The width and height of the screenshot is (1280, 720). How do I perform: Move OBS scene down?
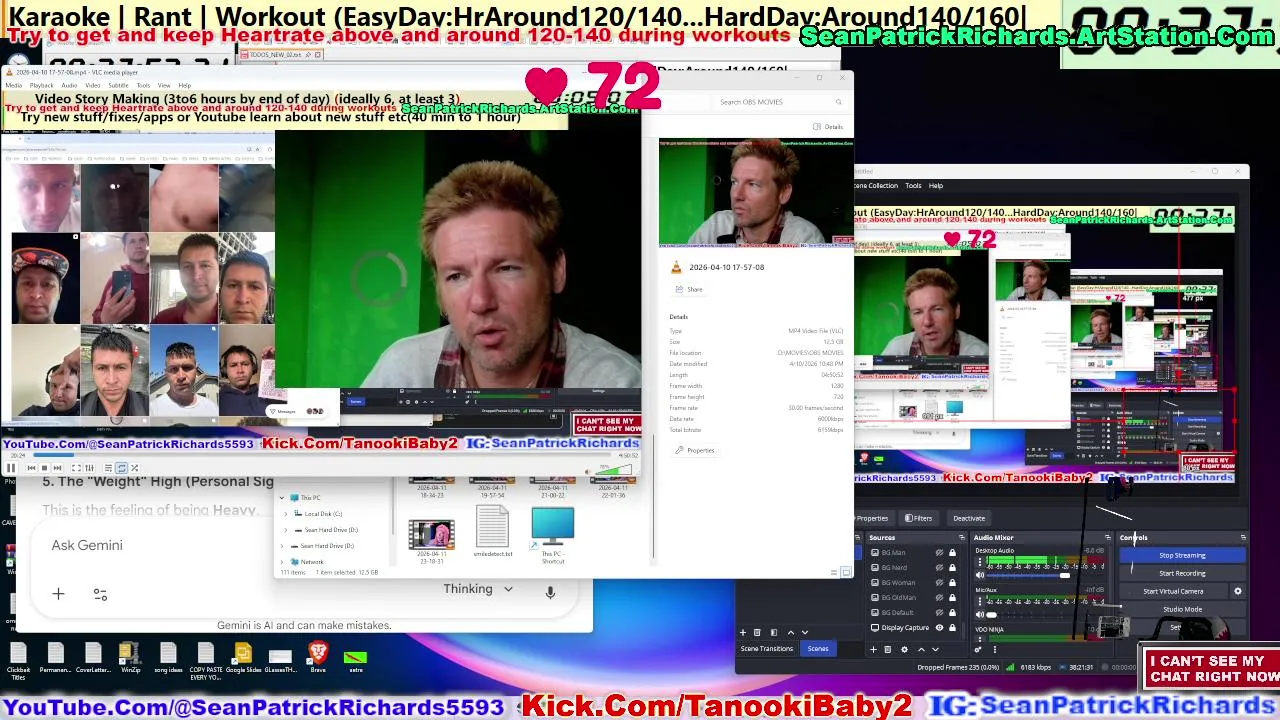[x=805, y=632]
